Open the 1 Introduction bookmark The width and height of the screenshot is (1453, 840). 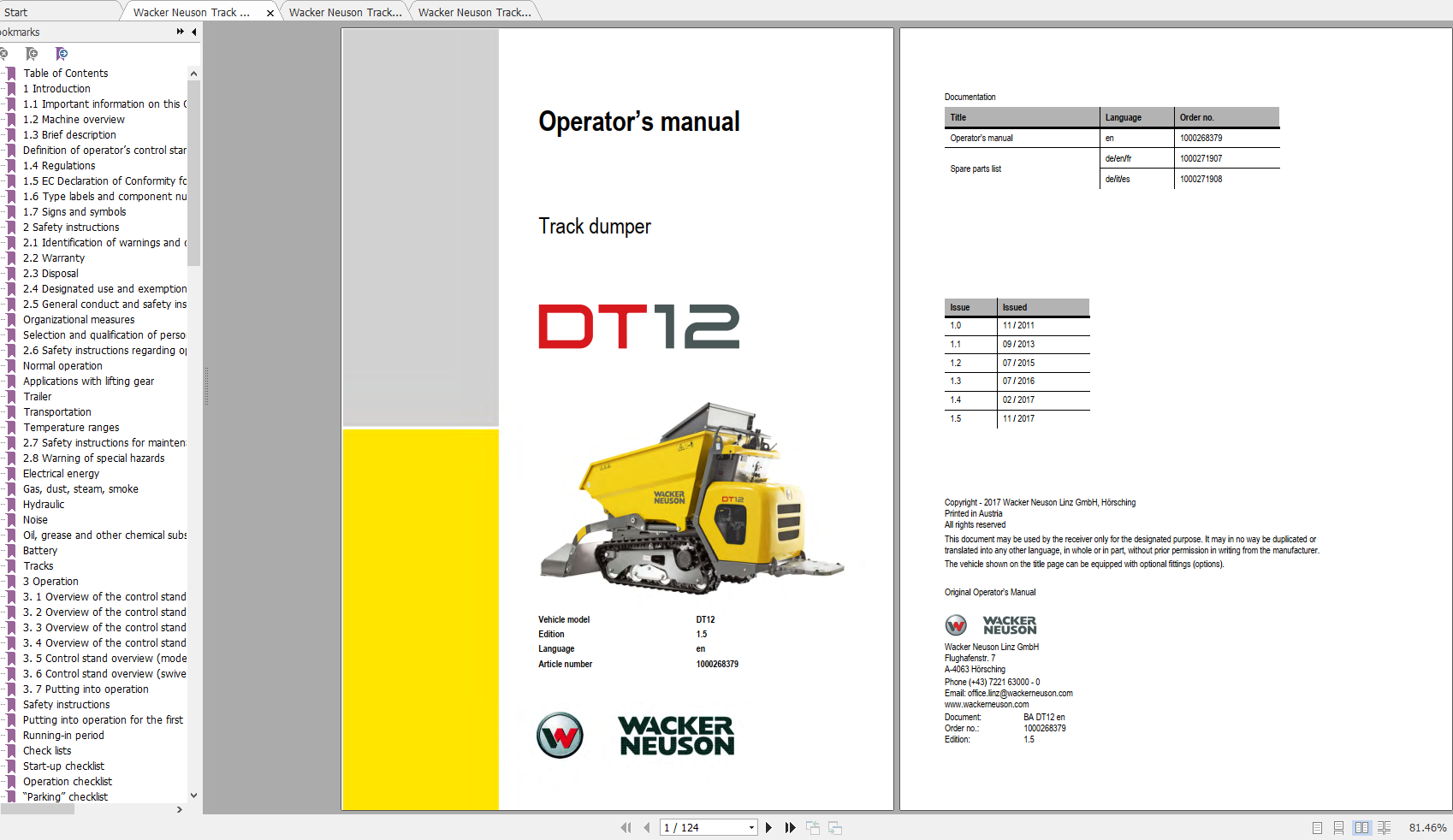point(56,89)
